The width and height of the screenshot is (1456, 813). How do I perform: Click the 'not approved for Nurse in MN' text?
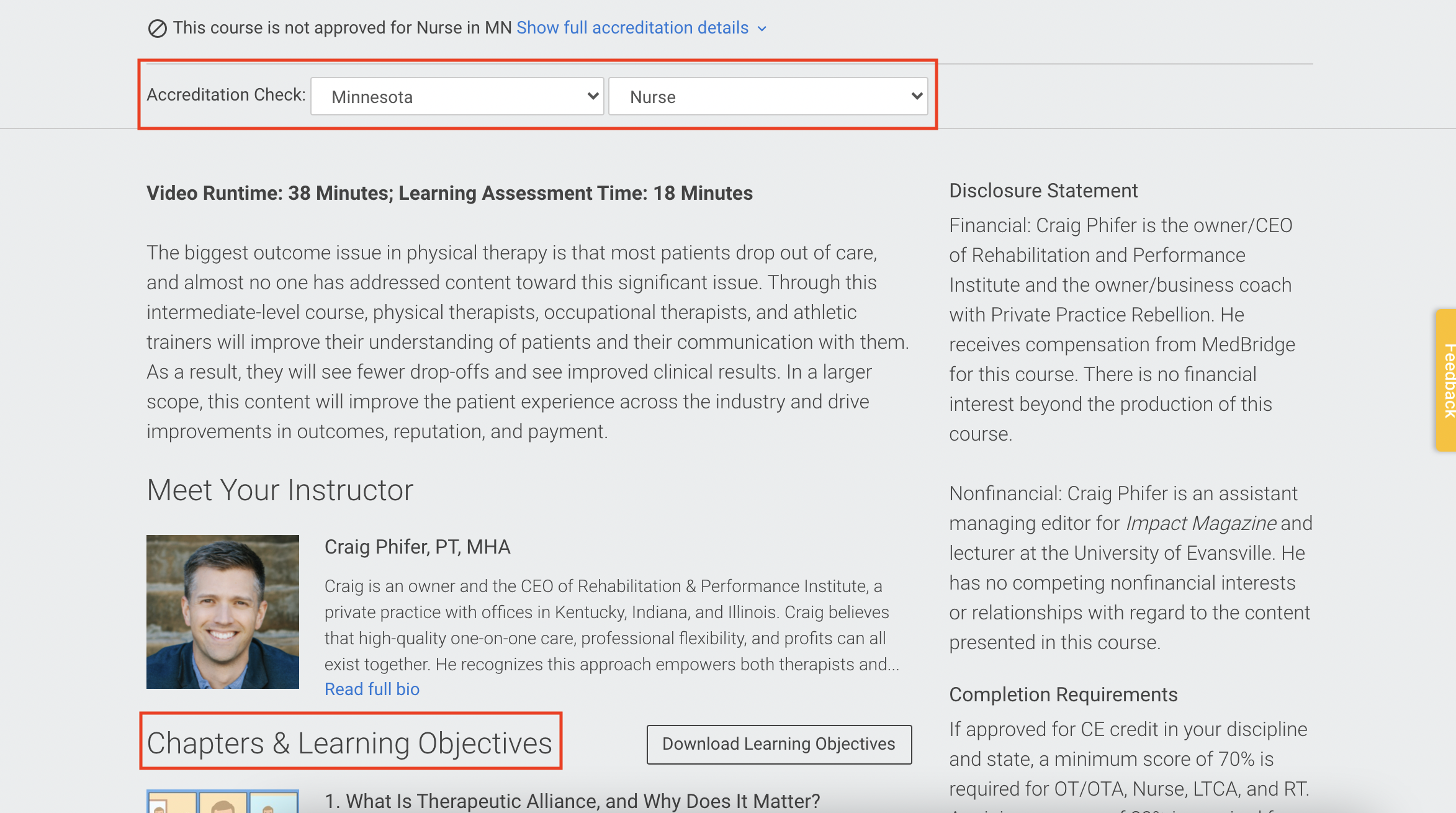(x=342, y=28)
